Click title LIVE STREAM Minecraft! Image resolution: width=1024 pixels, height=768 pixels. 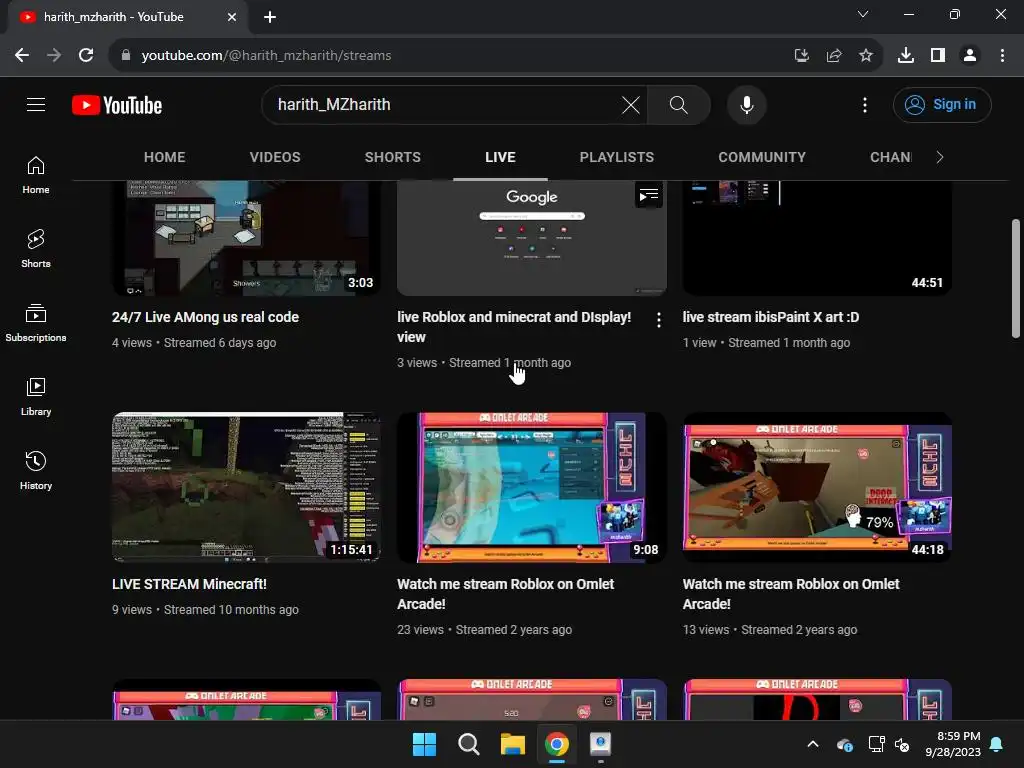(189, 584)
